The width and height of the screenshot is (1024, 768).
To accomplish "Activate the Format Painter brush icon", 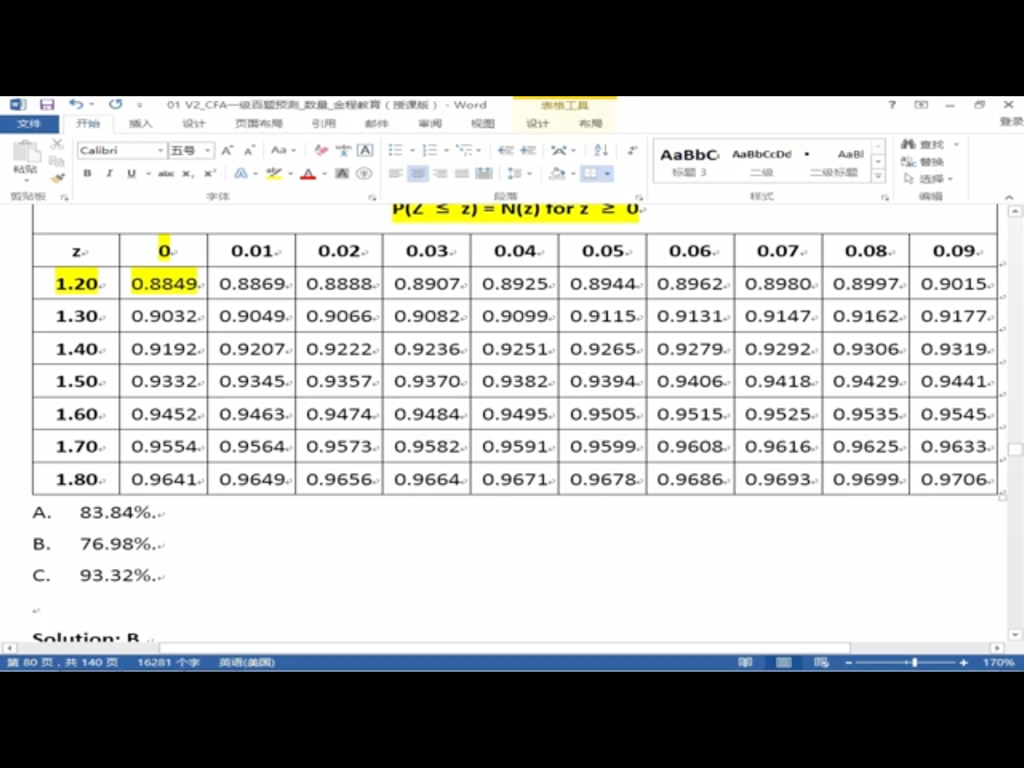I will tap(57, 178).
